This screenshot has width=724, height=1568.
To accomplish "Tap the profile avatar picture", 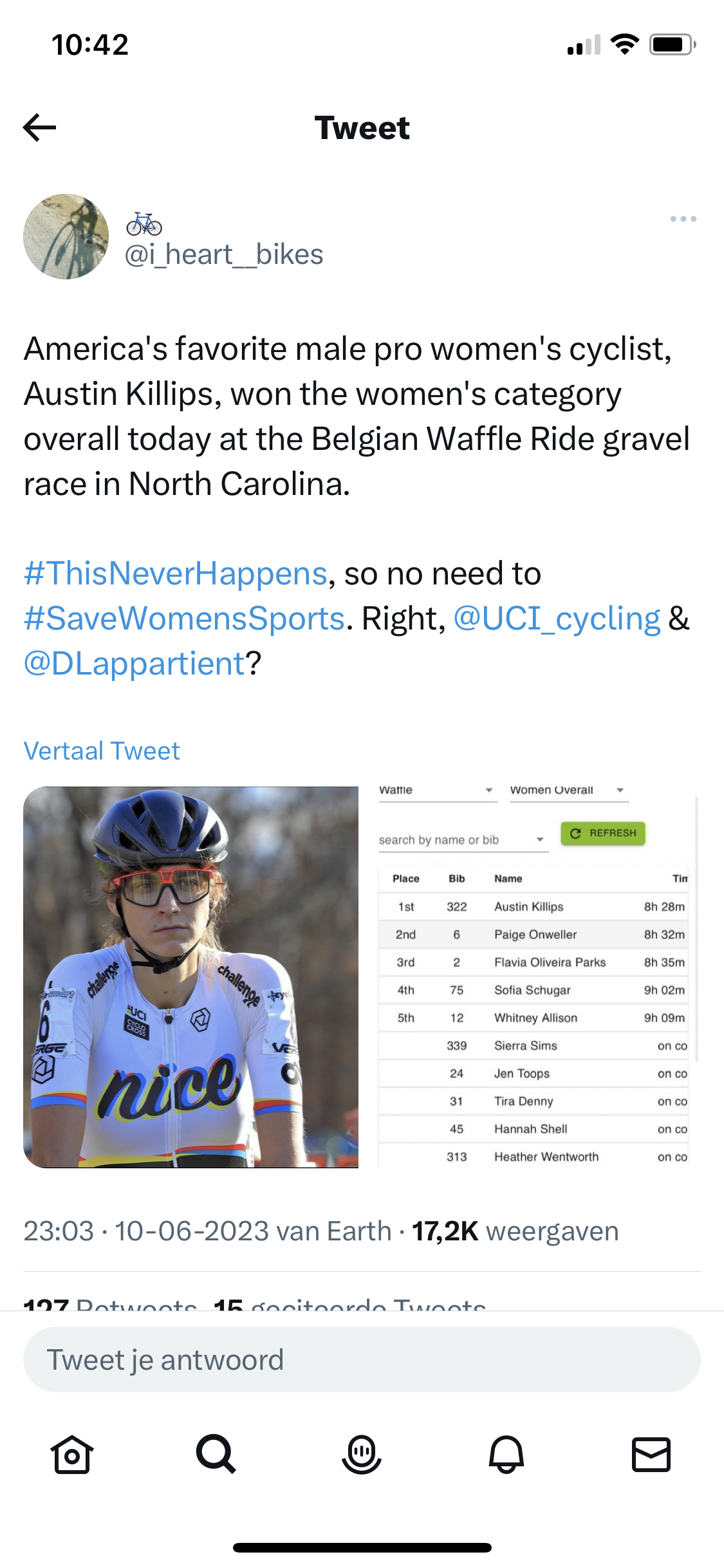I will tap(66, 236).
